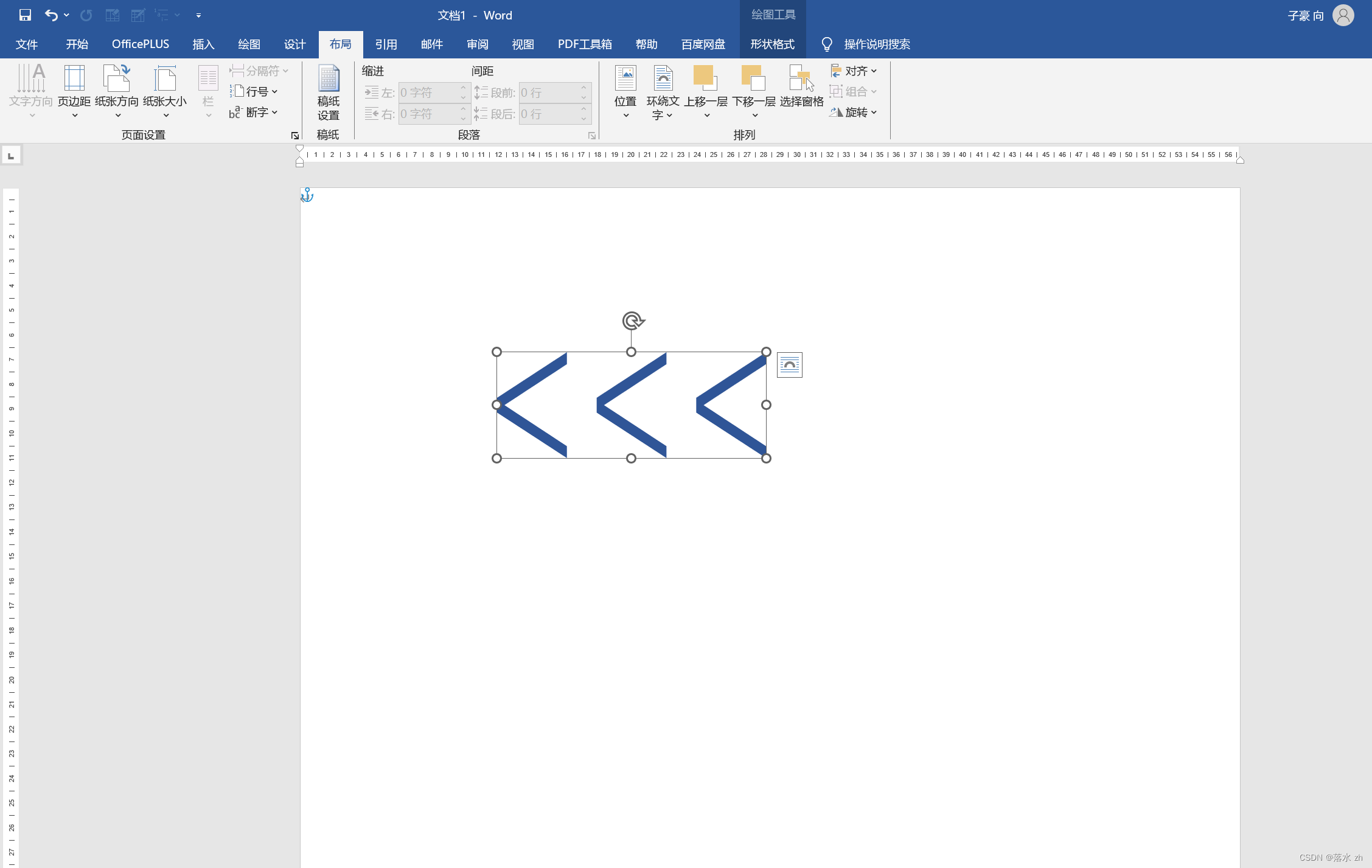Screen dimensions: 1372x868
Task: Click the tab stop selector at ruler corner
Action: tap(11, 156)
